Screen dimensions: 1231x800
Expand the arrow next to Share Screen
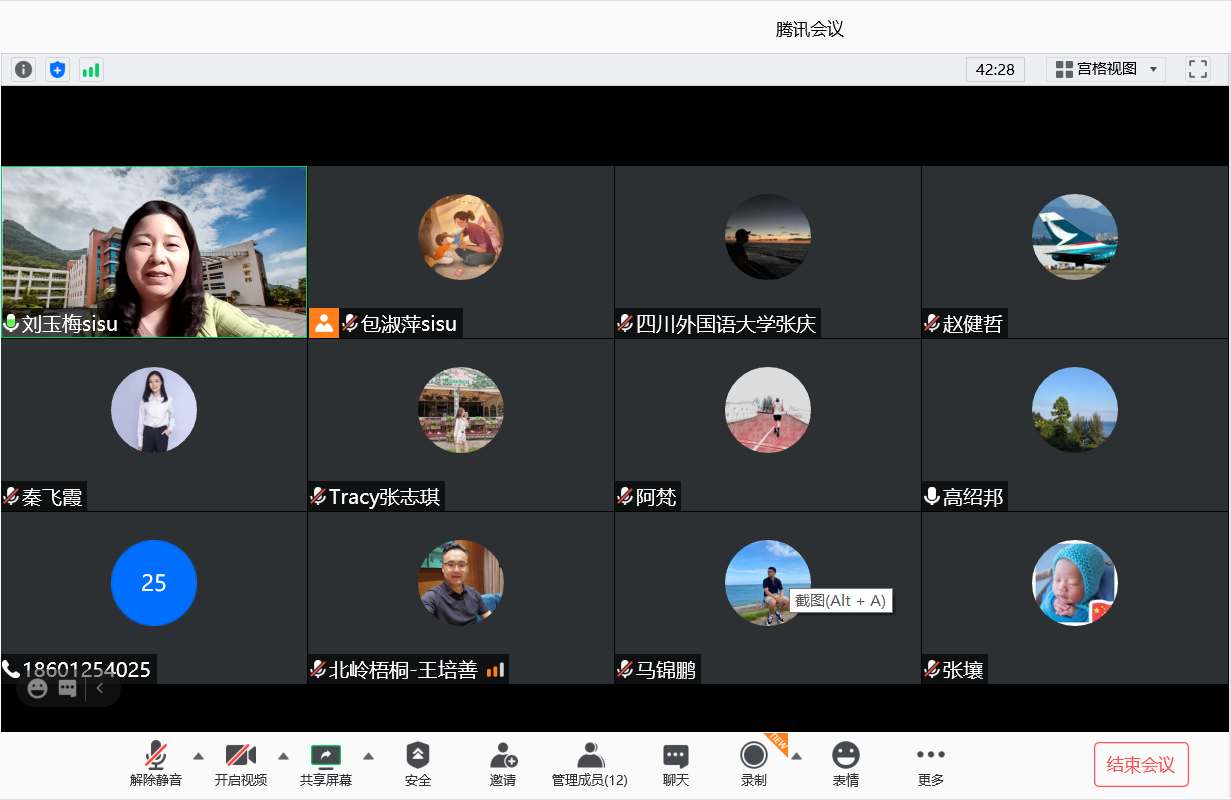pyautogui.click(x=368, y=756)
